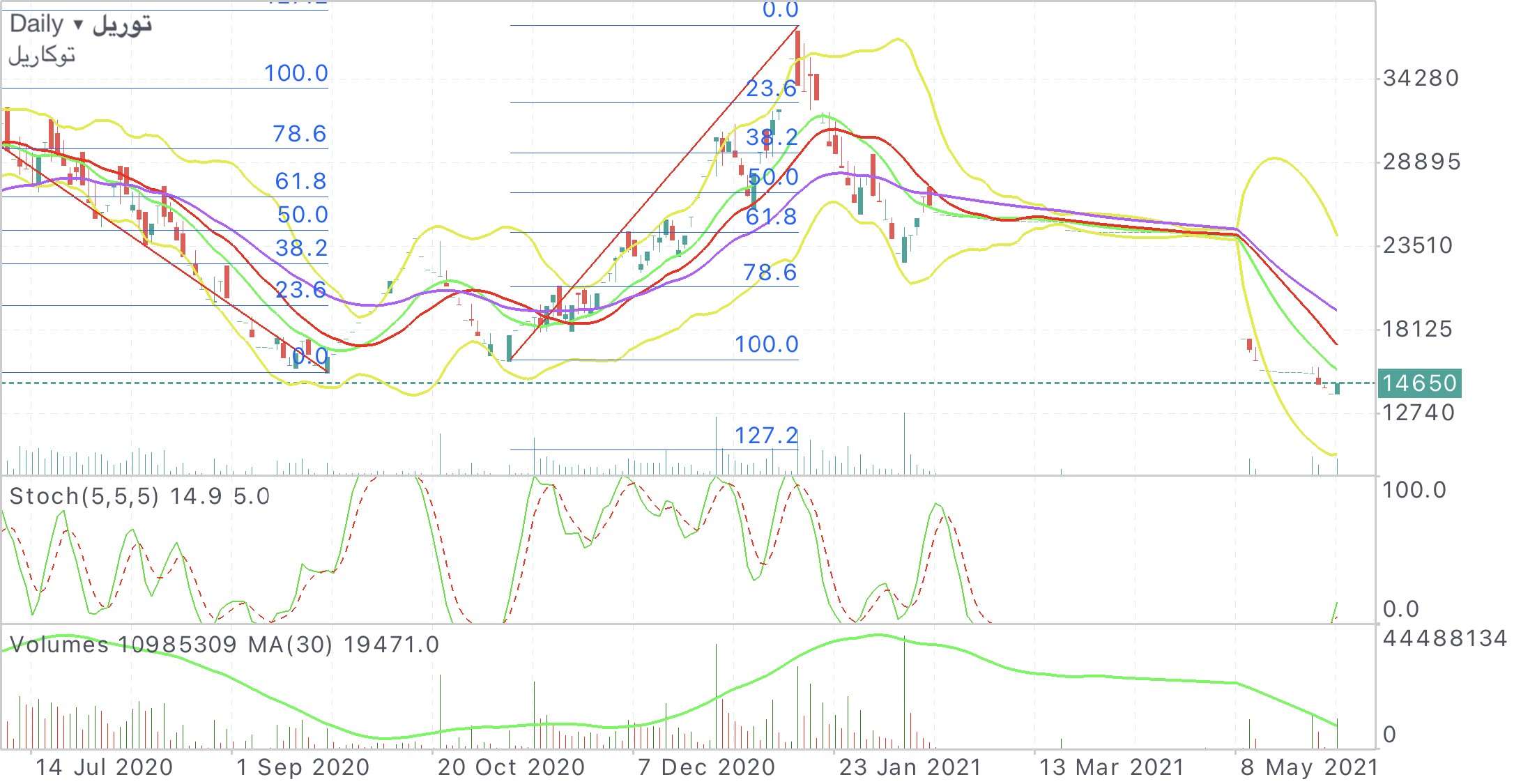Click the 0.0 level atop right Fibonacci
The width and height of the screenshot is (1514, 784).
point(780,10)
